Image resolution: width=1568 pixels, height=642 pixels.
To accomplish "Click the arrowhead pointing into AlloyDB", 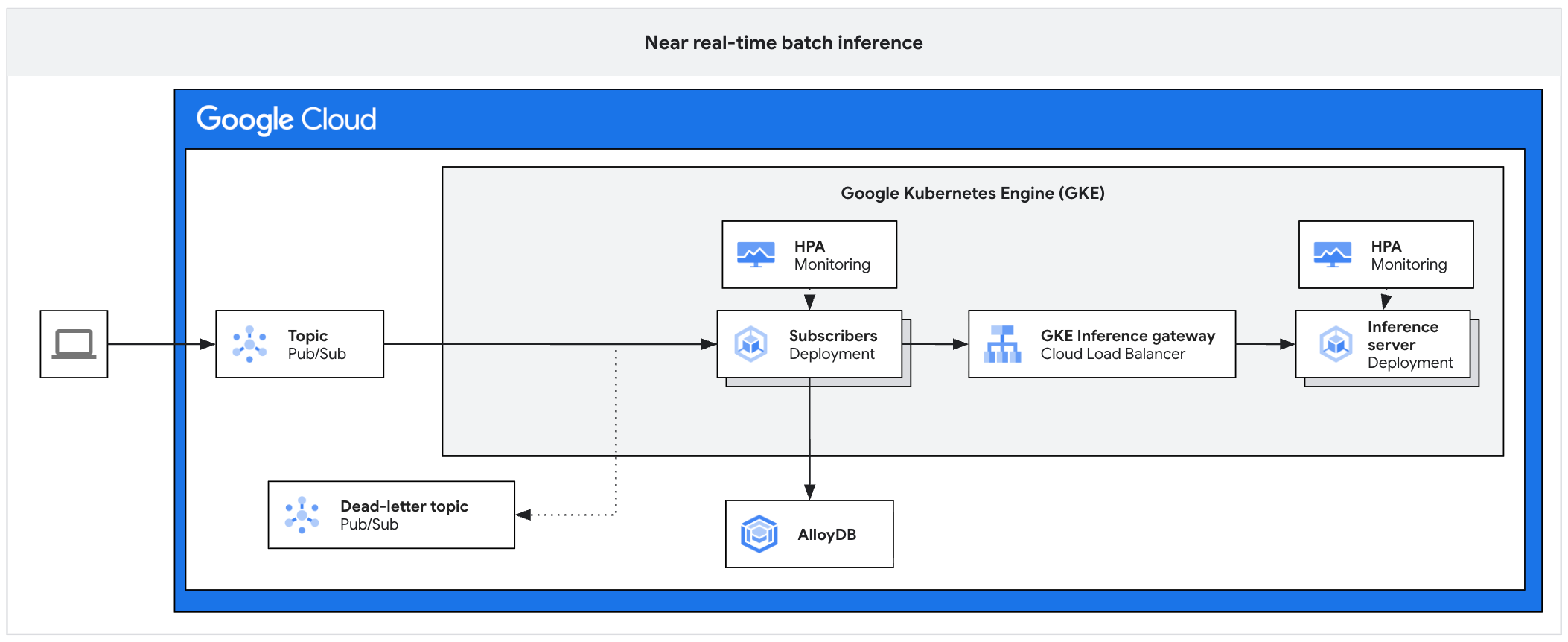I will pos(809,492).
